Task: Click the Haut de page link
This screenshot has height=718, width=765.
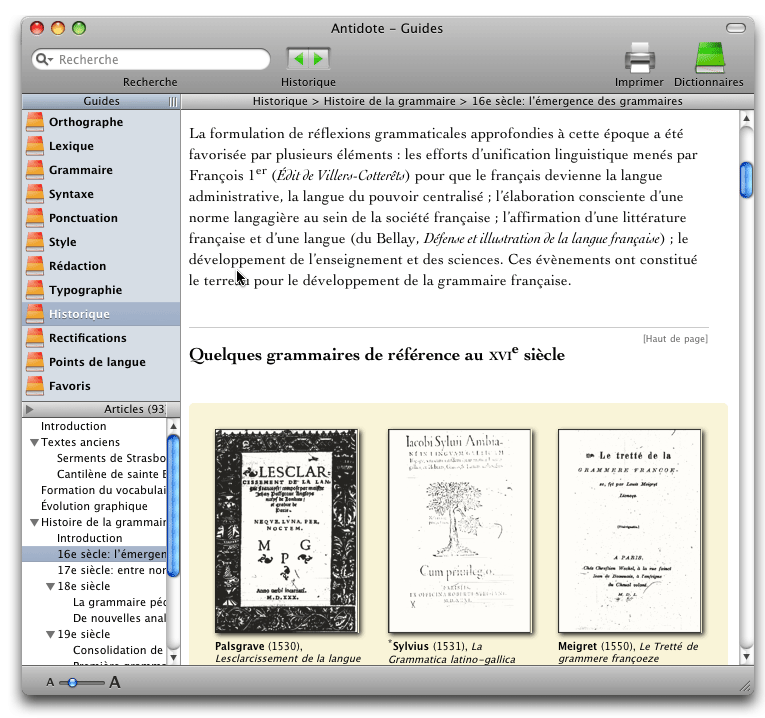Action: click(675, 339)
